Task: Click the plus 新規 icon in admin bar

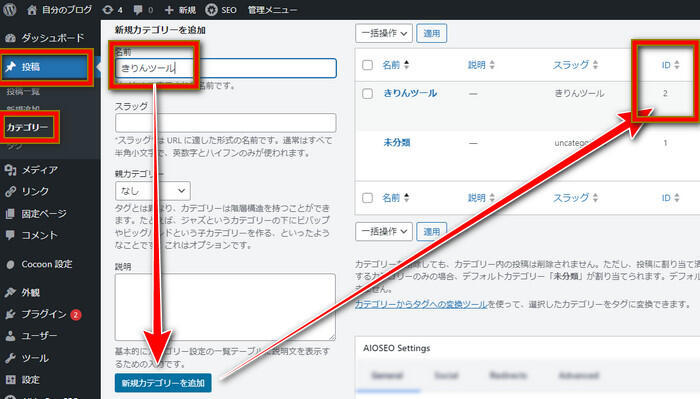Action: coord(169,10)
